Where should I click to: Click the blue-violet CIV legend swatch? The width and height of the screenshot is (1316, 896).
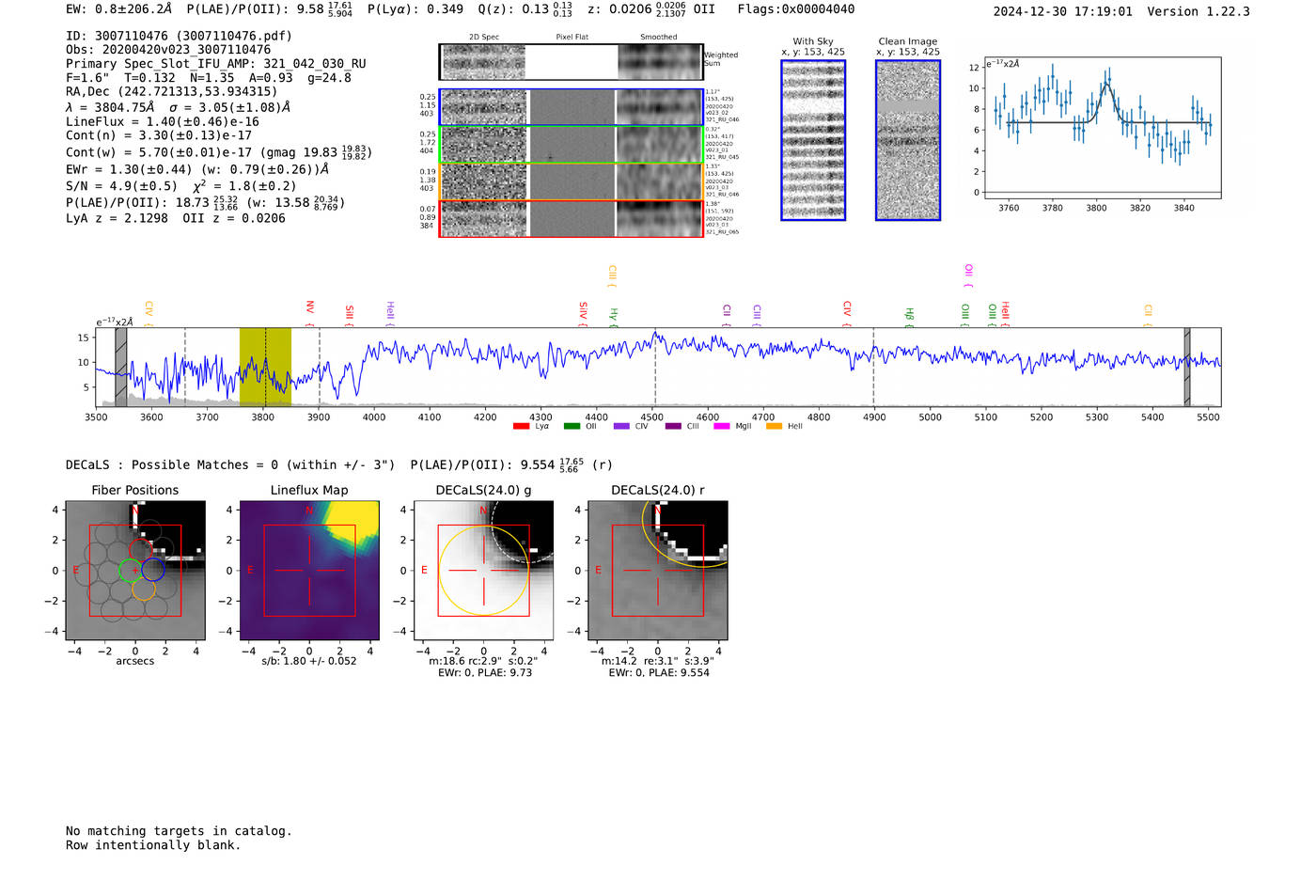tap(621, 427)
